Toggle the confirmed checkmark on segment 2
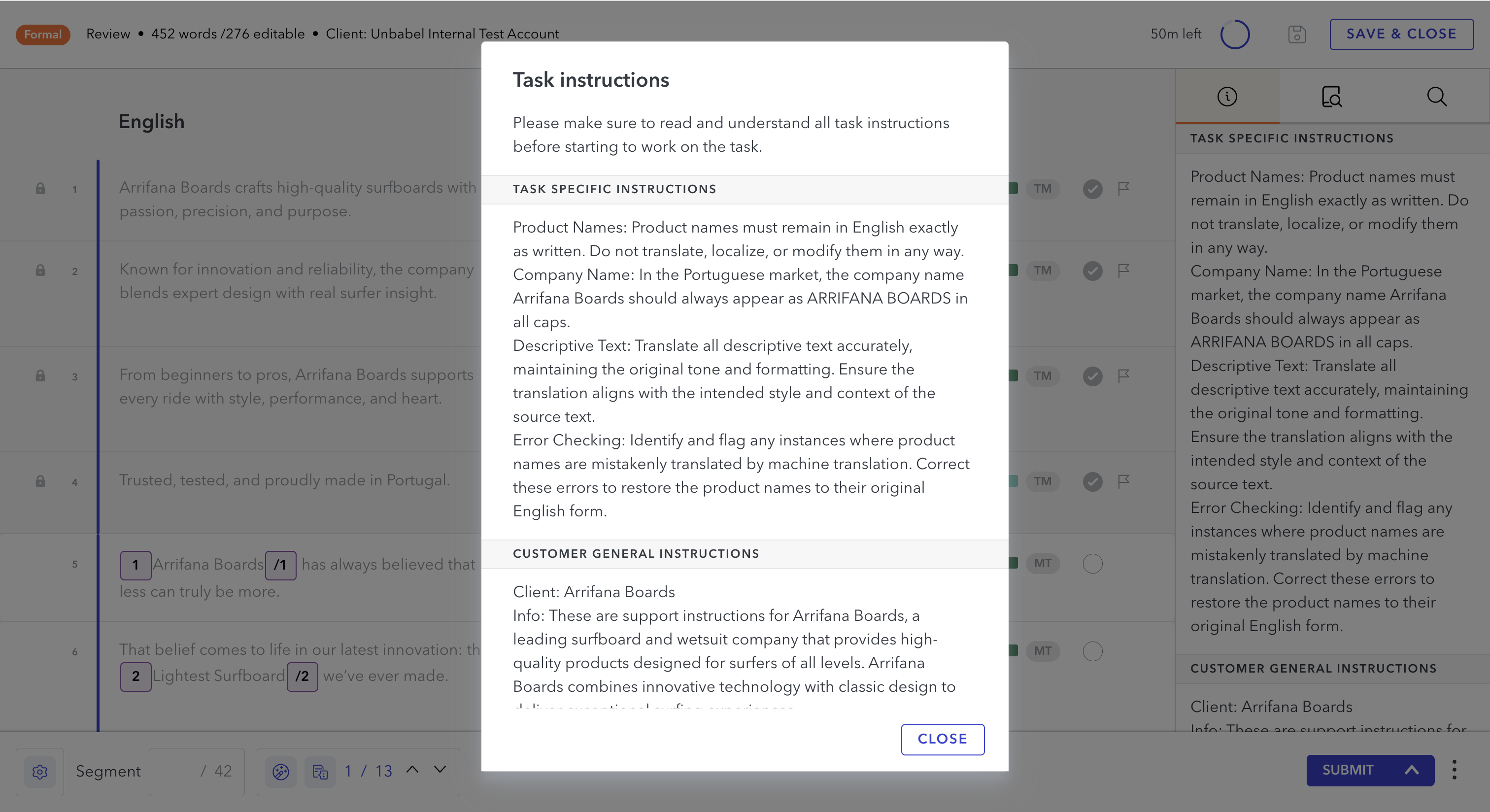Image resolution: width=1490 pixels, height=812 pixels. tap(1092, 271)
